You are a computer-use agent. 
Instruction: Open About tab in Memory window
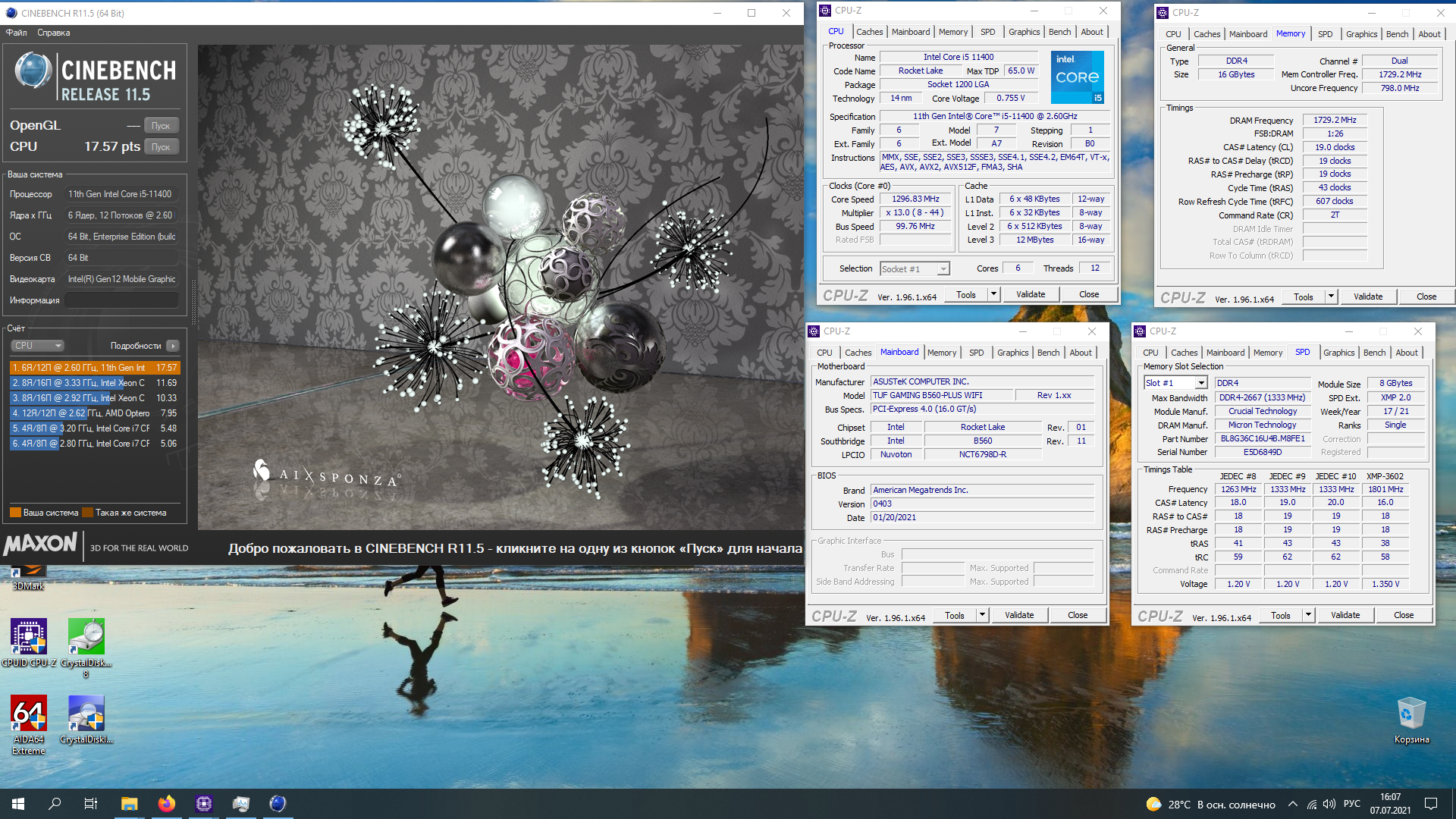1429,34
